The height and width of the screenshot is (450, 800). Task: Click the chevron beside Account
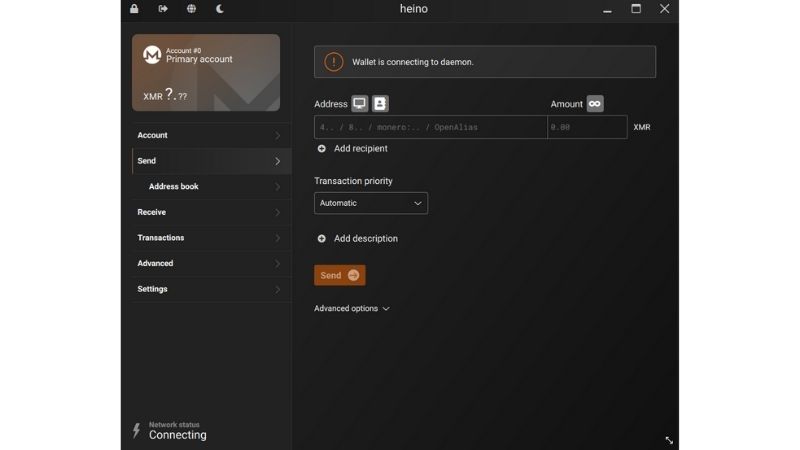pos(278,136)
